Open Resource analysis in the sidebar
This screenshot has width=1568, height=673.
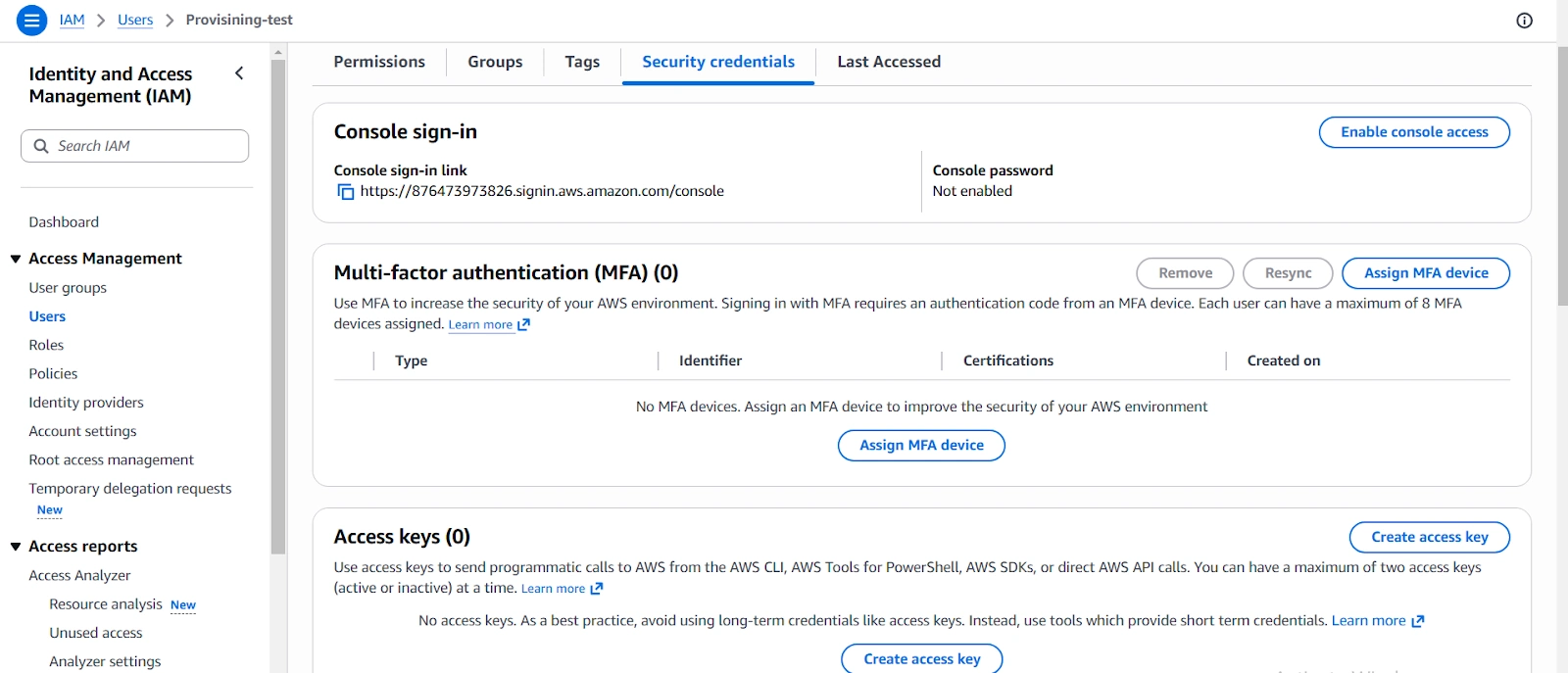pos(106,604)
